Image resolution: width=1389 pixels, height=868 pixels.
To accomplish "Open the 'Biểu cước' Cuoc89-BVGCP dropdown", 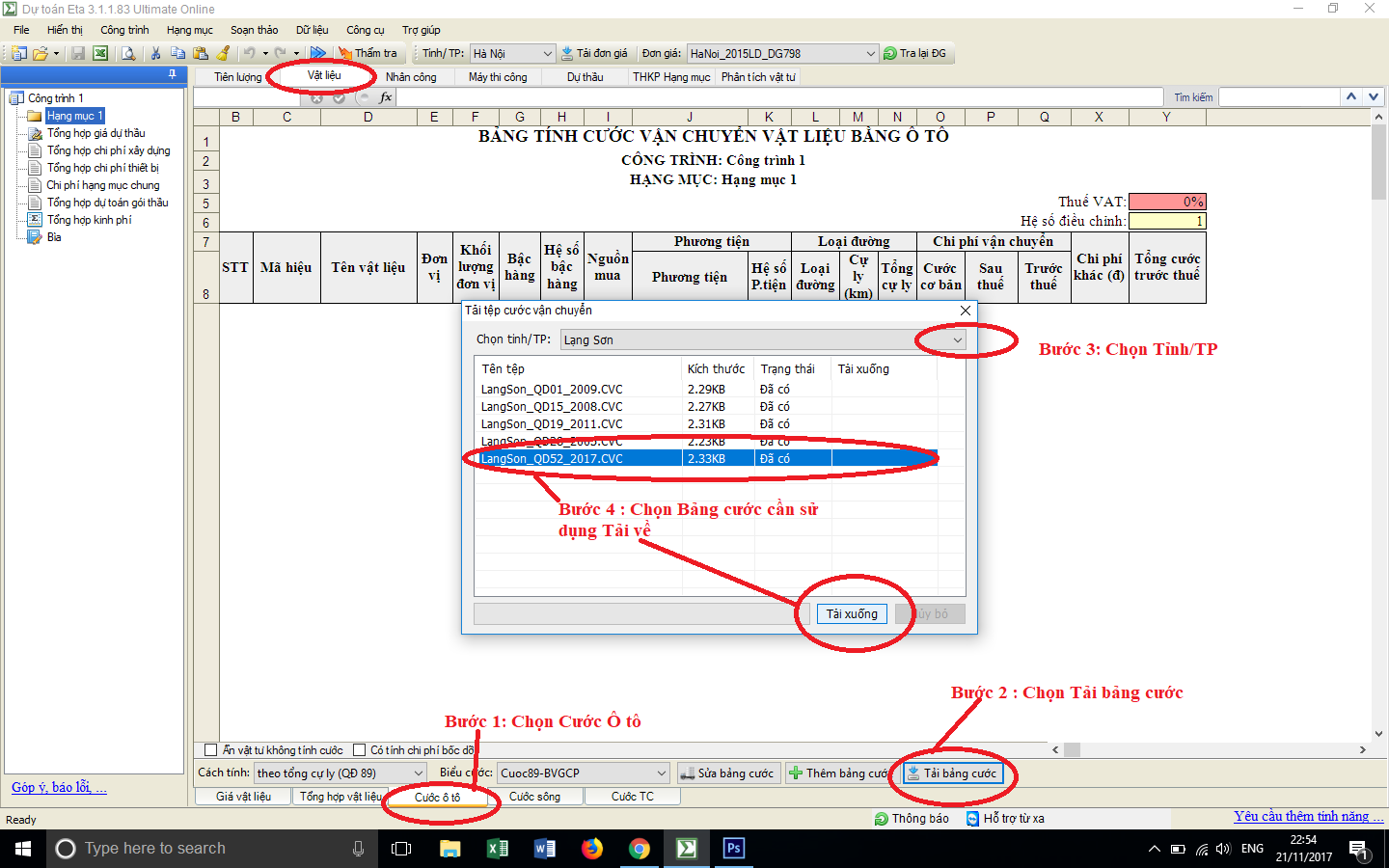I will 662,773.
